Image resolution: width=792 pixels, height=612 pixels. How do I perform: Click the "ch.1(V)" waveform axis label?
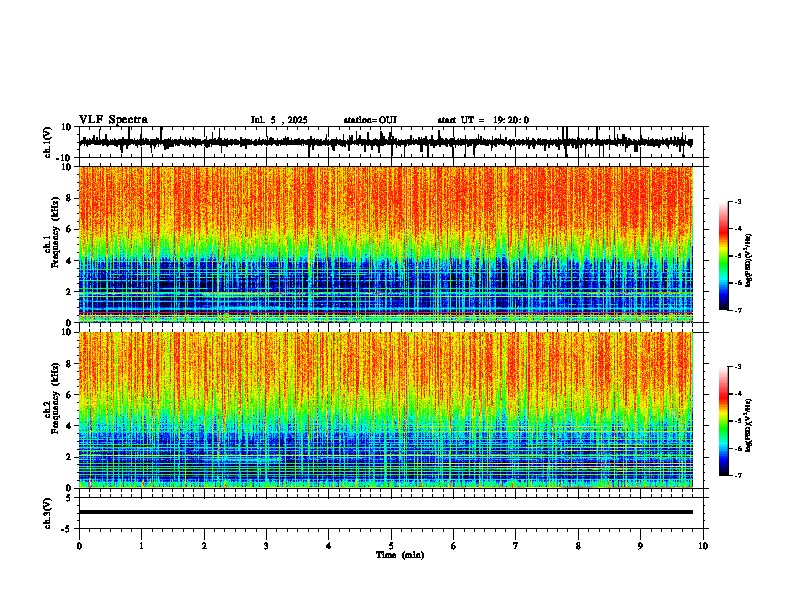(x=48, y=142)
